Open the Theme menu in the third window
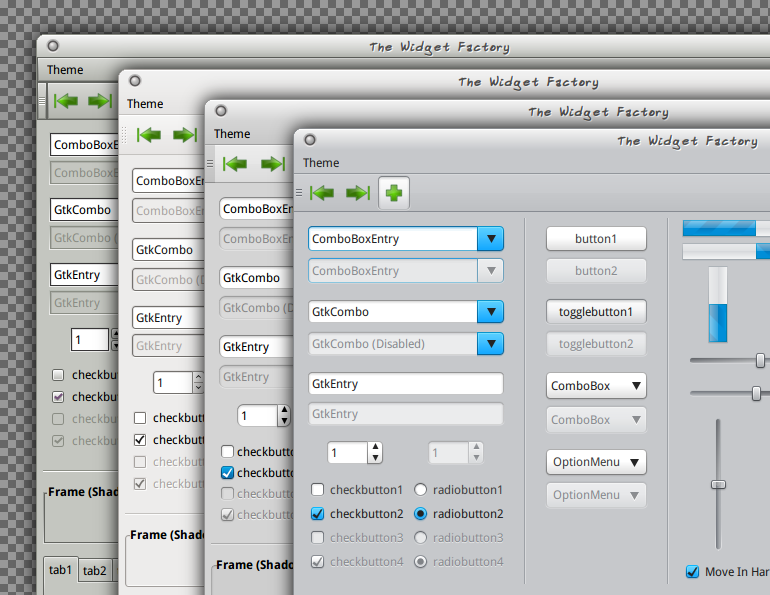The width and height of the screenshot is (770, 595). pyautogui.click(x=232, y=134)
